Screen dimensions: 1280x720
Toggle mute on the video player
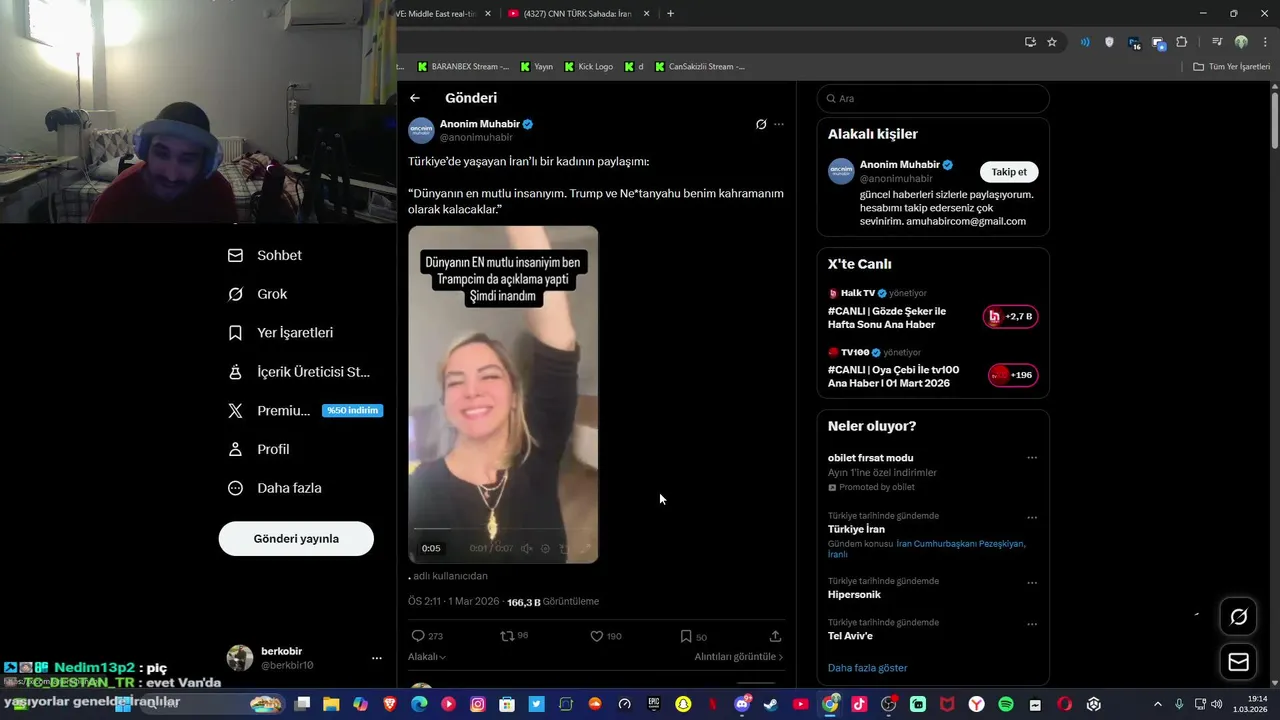pyautogui.click(x=527, y=548)
